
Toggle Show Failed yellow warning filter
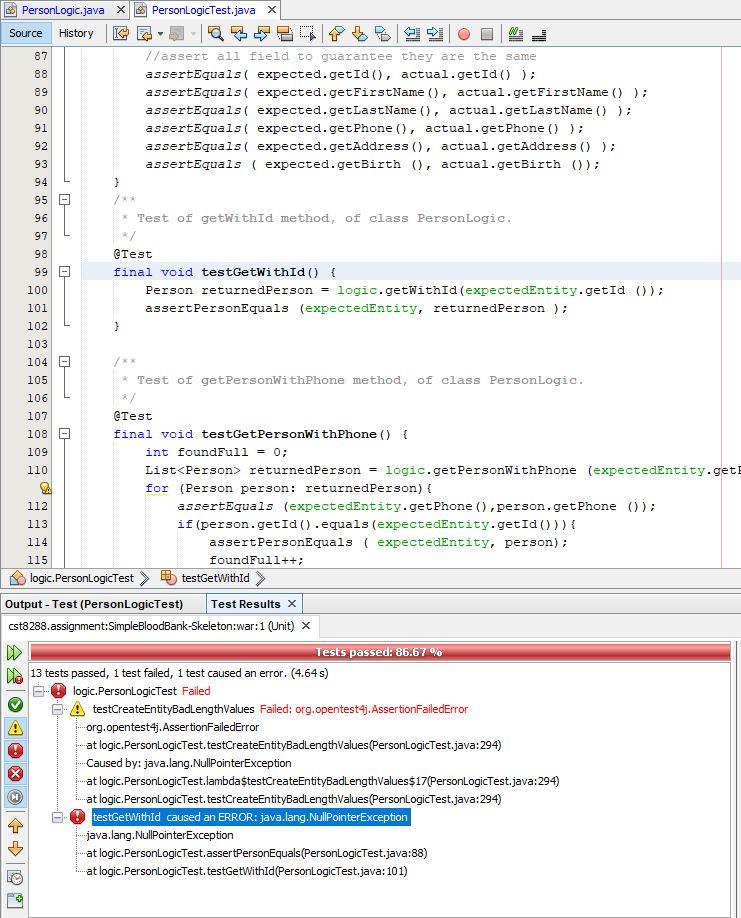[x=15, y=728]
